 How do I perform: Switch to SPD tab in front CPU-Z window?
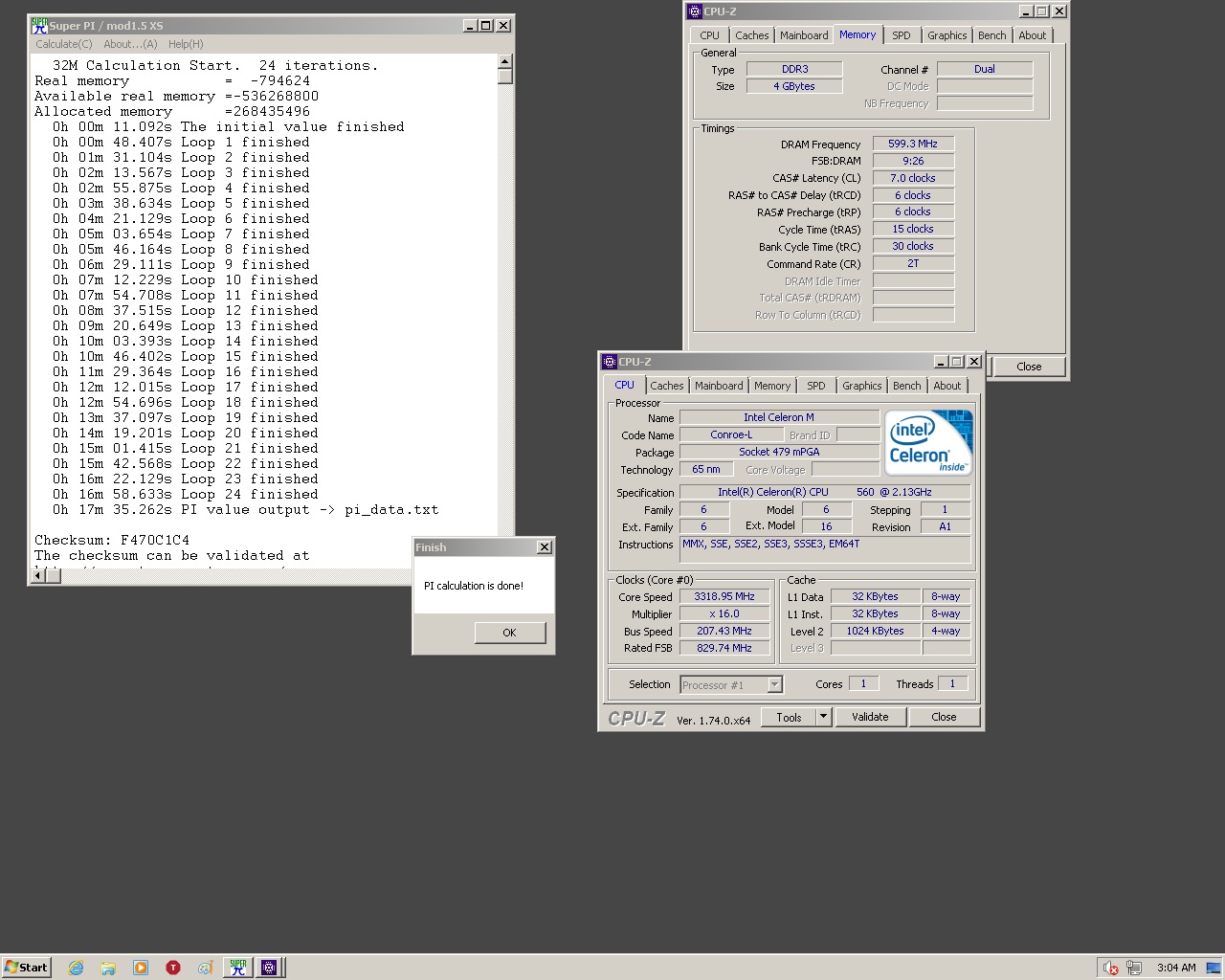click(815, 386)
